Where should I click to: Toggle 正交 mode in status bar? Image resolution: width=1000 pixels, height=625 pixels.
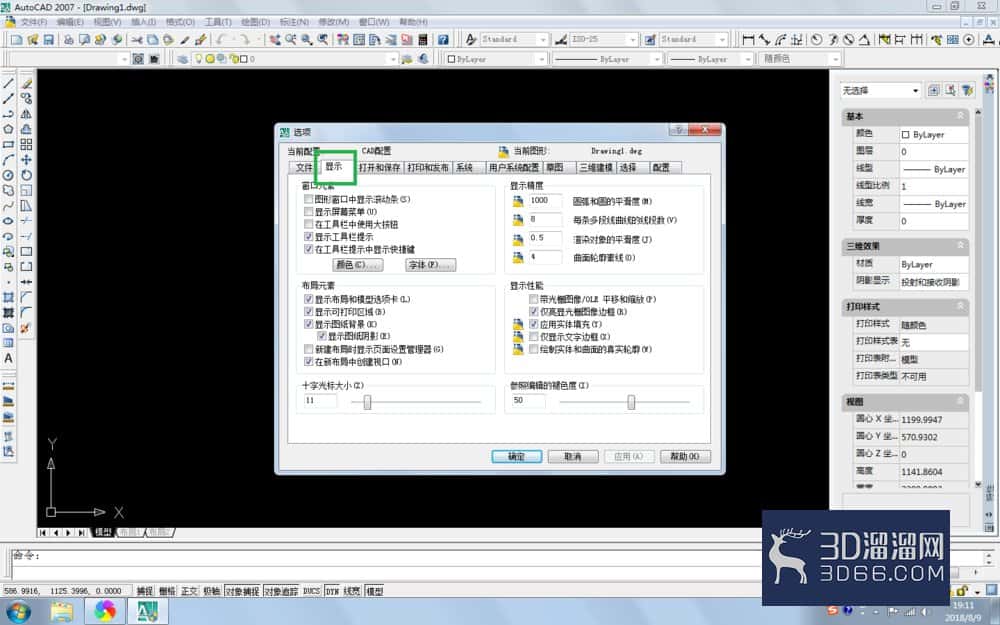[189, 591]
